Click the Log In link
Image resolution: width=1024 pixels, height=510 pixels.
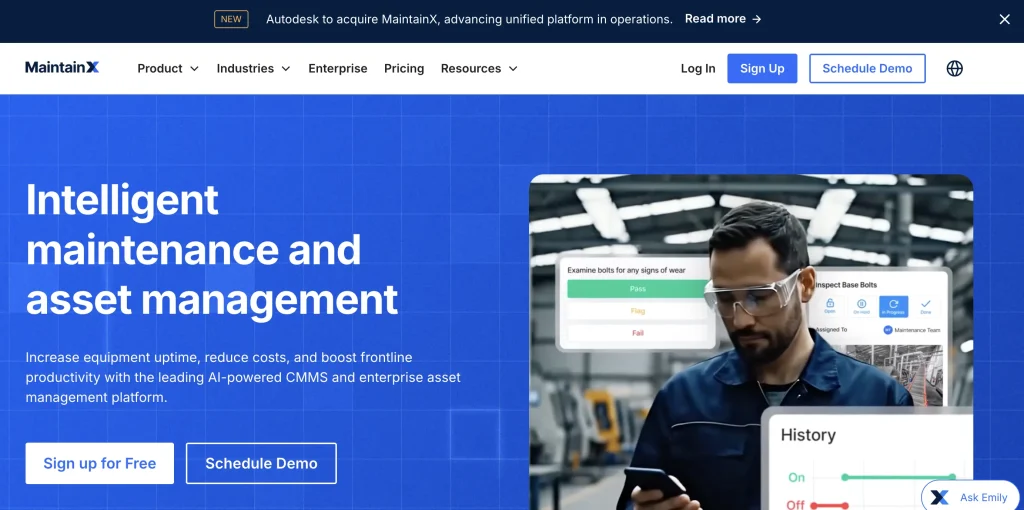[x=697, y=69]
